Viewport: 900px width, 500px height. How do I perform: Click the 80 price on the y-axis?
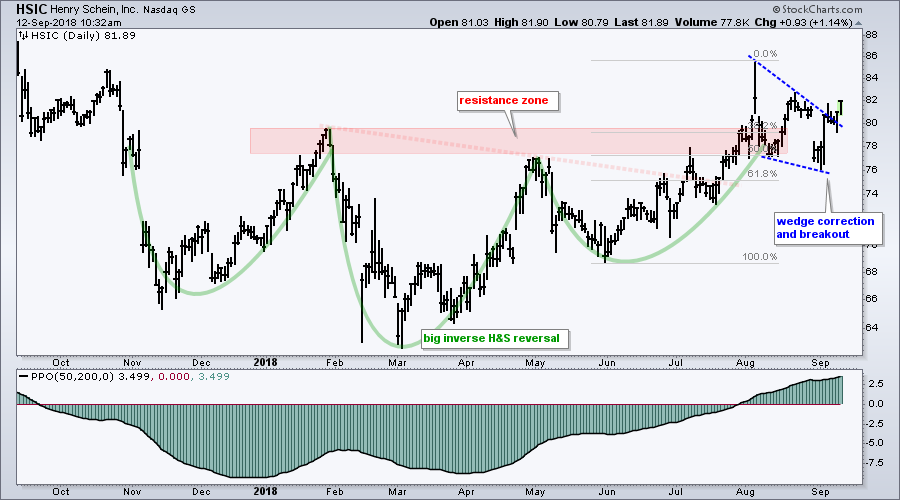click(x=871, y=122)
